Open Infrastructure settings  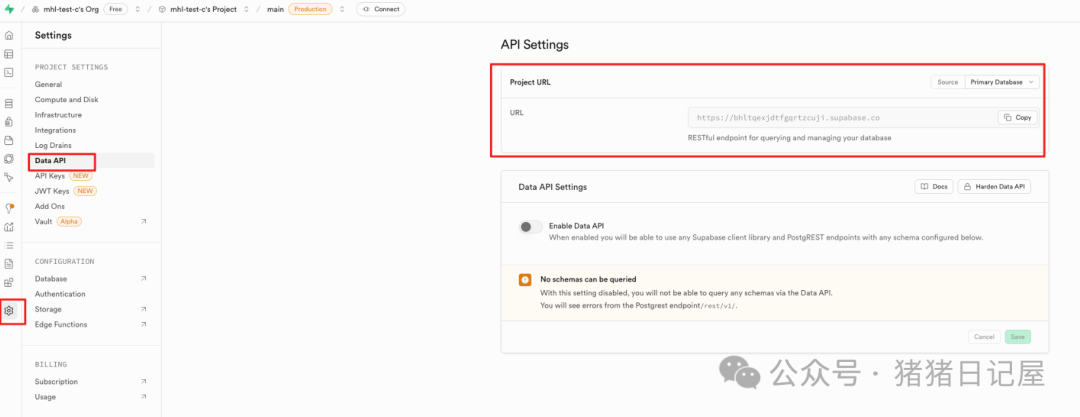tap(58, 115)
